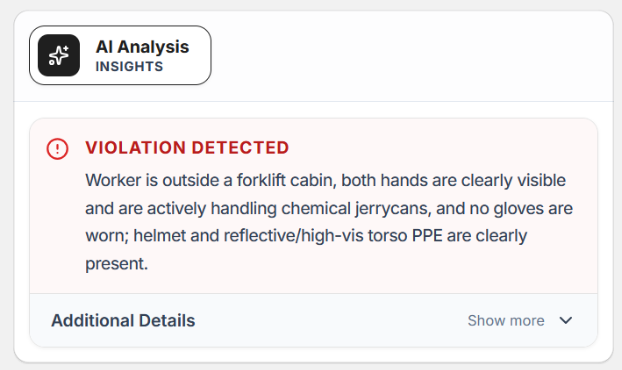Viewport: 622px width, 370px height.
Task: Click the AI Analysis Insights badge border
Action: coord(120,55)
